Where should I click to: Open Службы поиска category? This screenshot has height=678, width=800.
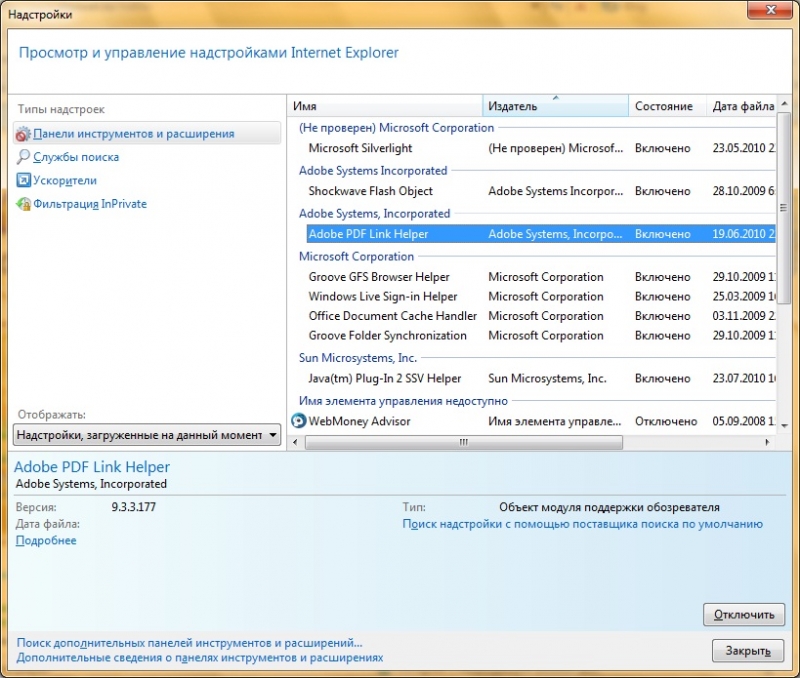click(76, 157)
